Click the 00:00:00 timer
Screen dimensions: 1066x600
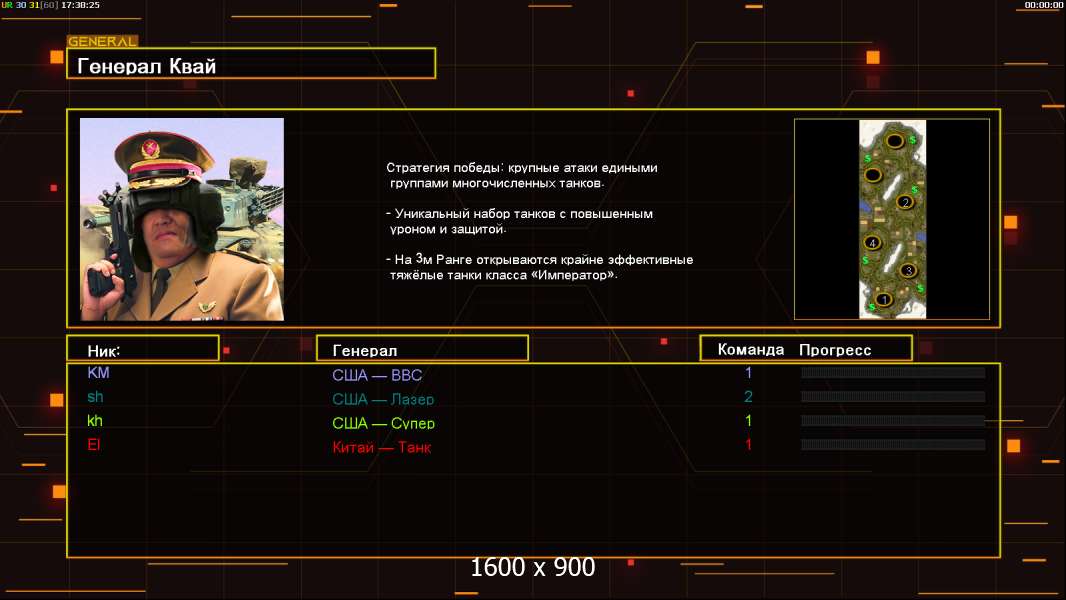tap(1044, 5)
